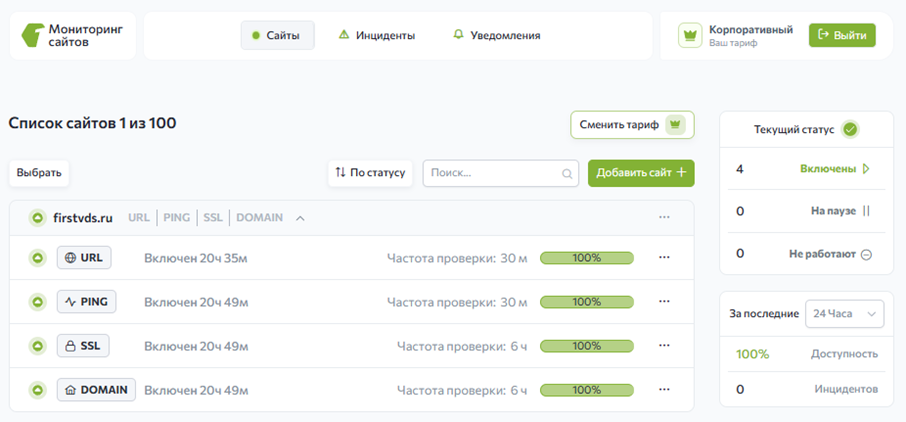The image size is (906, 422).
Task: Click the grey SSL label in firstvds.ru header
Action: [x=213, y=218]
